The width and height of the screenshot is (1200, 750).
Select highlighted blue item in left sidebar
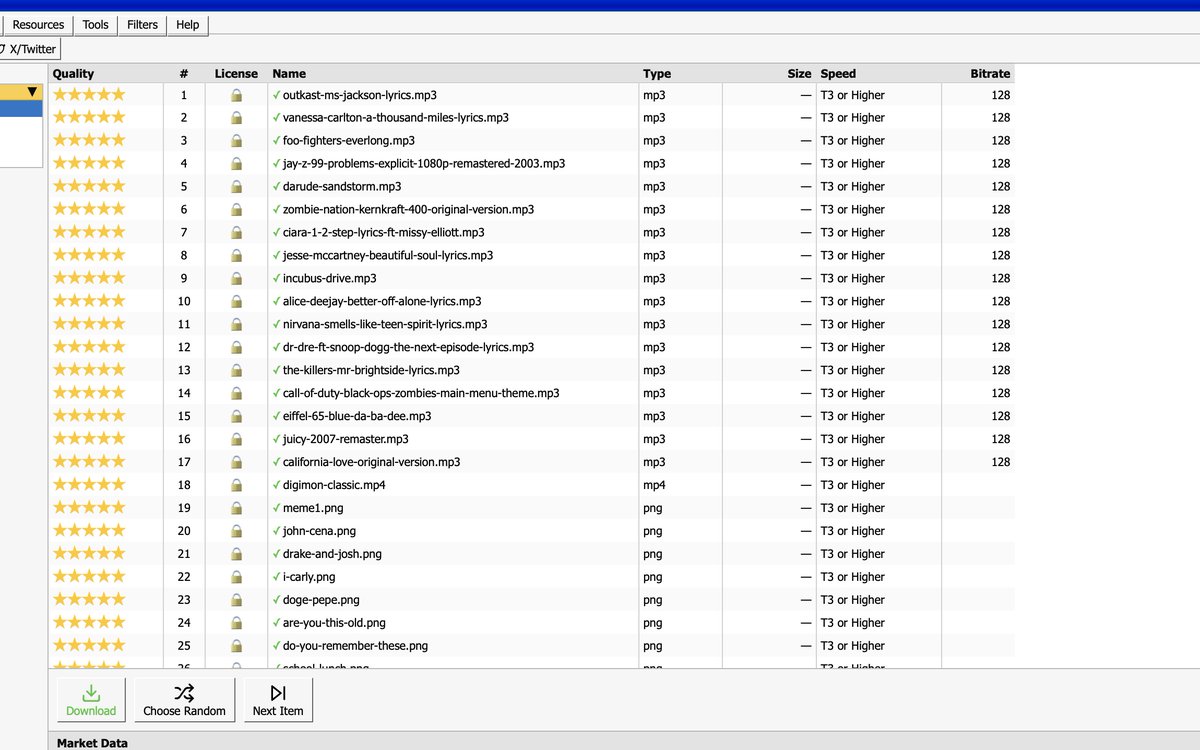21,109
